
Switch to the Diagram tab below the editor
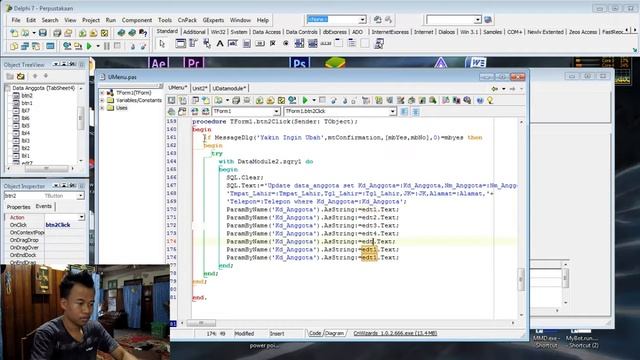pos(334,333)
